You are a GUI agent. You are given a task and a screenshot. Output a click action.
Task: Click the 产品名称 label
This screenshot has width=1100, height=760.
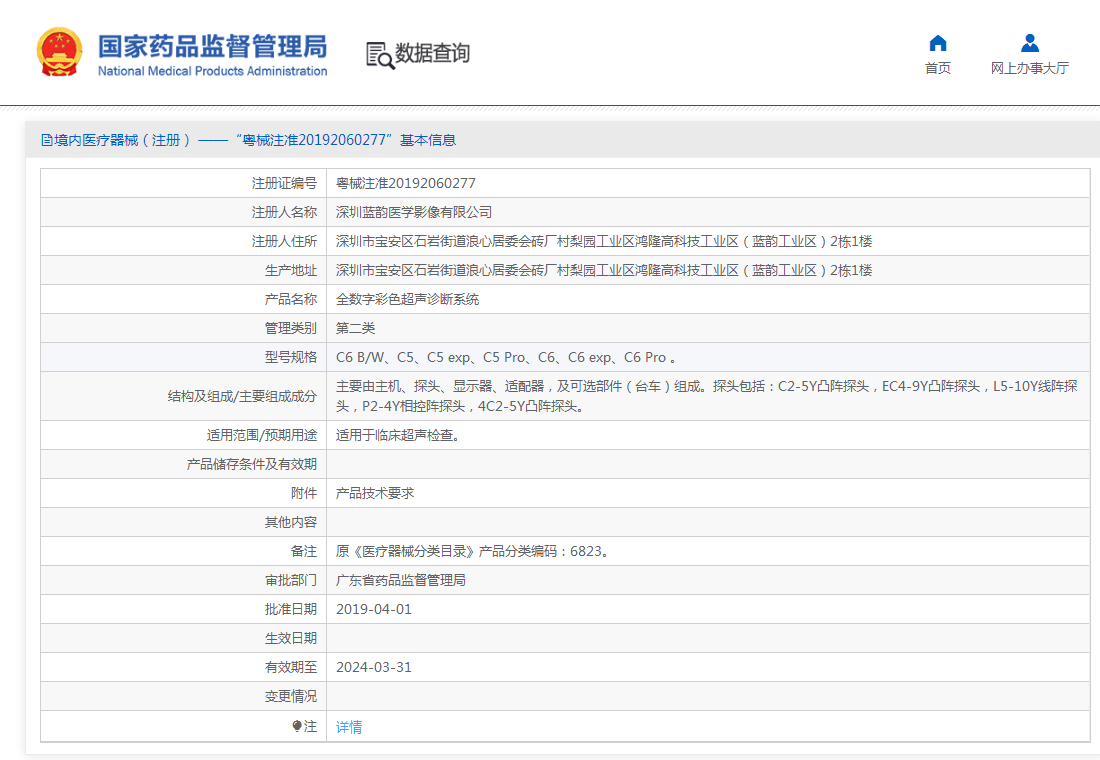click(290, 299)
